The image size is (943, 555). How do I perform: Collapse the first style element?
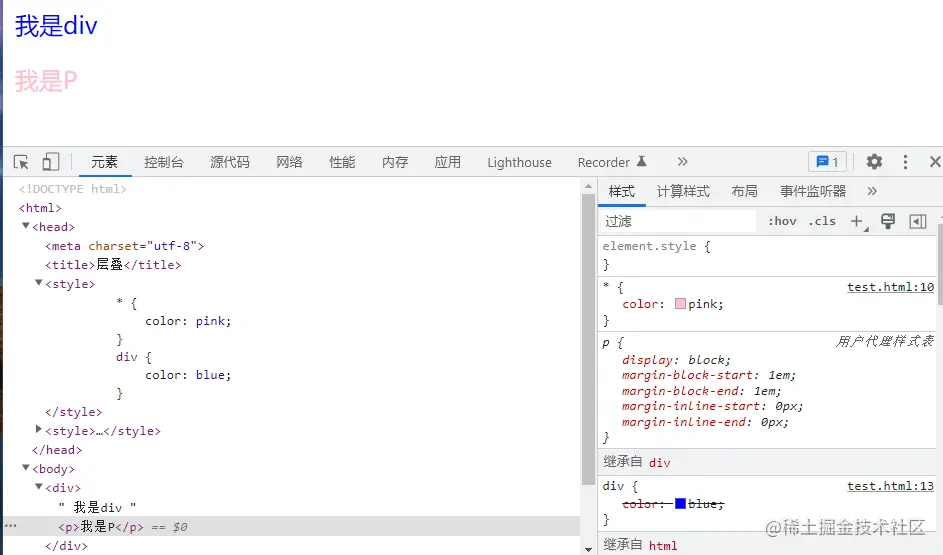[x=38, y=283]
